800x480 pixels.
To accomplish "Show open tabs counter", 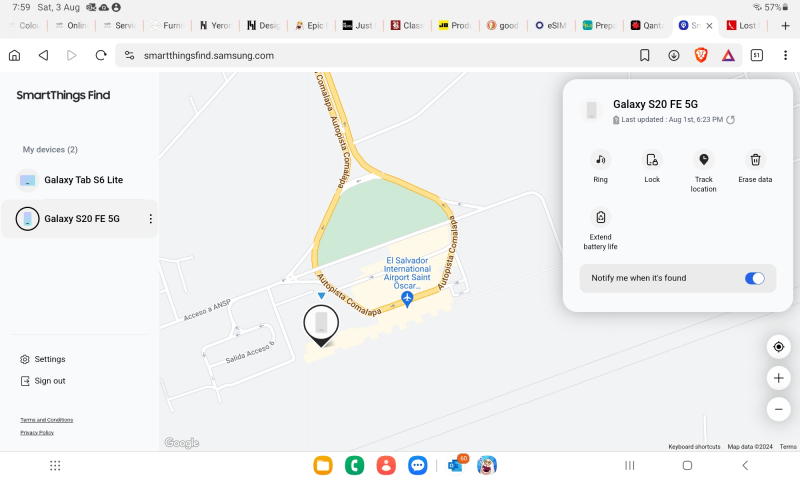I will point(757,56).
